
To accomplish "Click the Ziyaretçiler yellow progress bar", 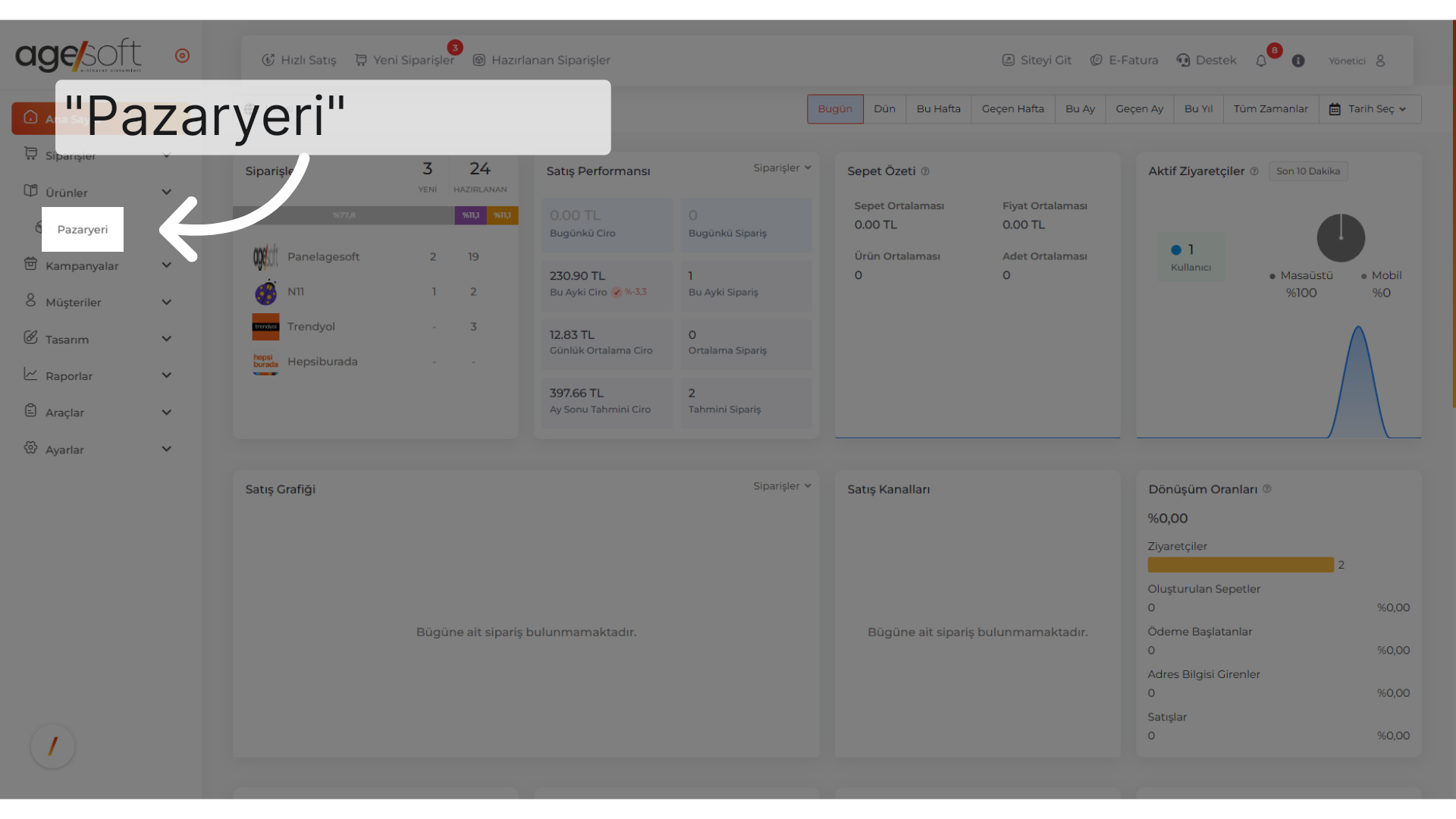I will (x=1241, y=565).
